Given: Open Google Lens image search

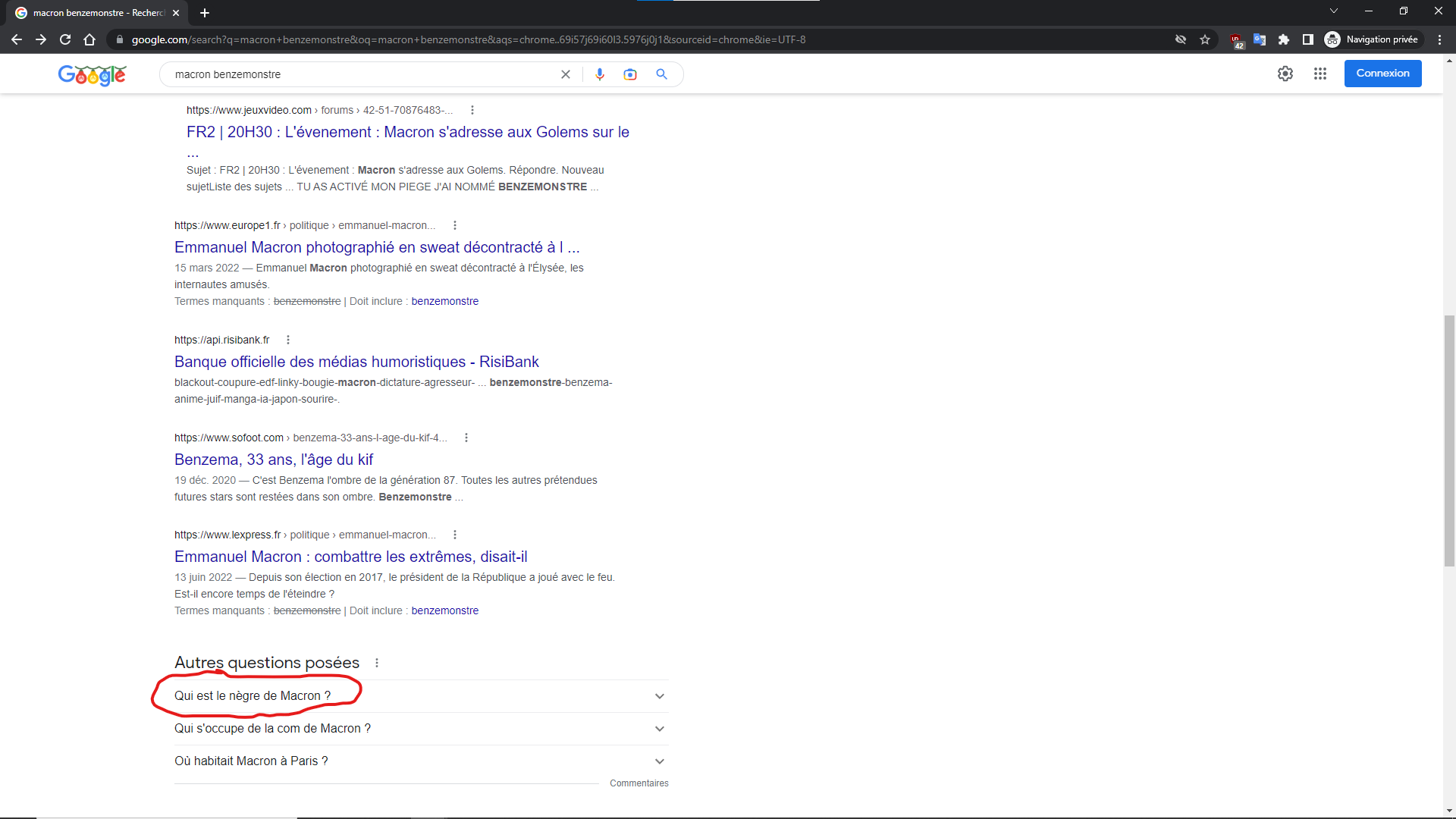Looking at the screenshot, I should [630, 74].
